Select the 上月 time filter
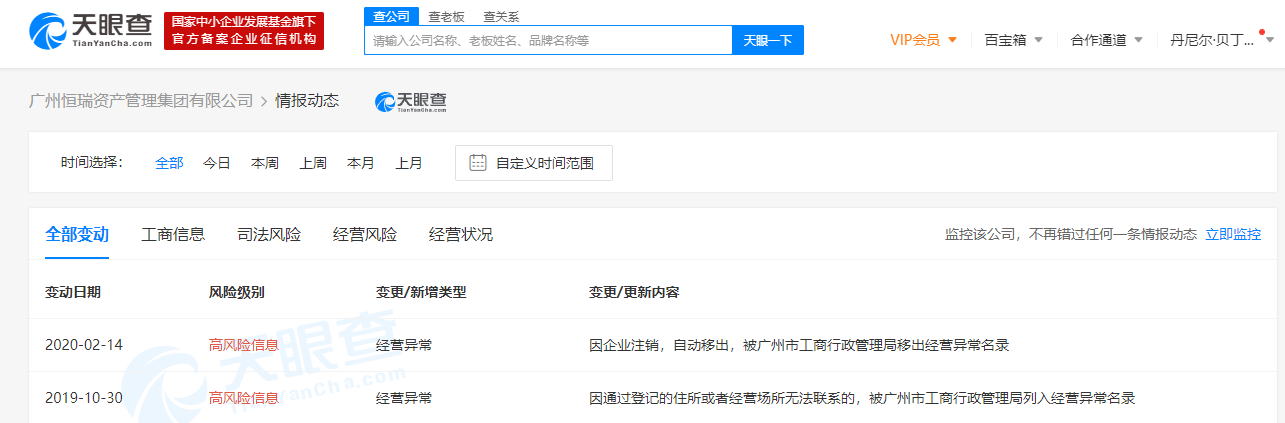Image resolution: width=1285 pixels, height=423 pixels. (x=409, y=163)
